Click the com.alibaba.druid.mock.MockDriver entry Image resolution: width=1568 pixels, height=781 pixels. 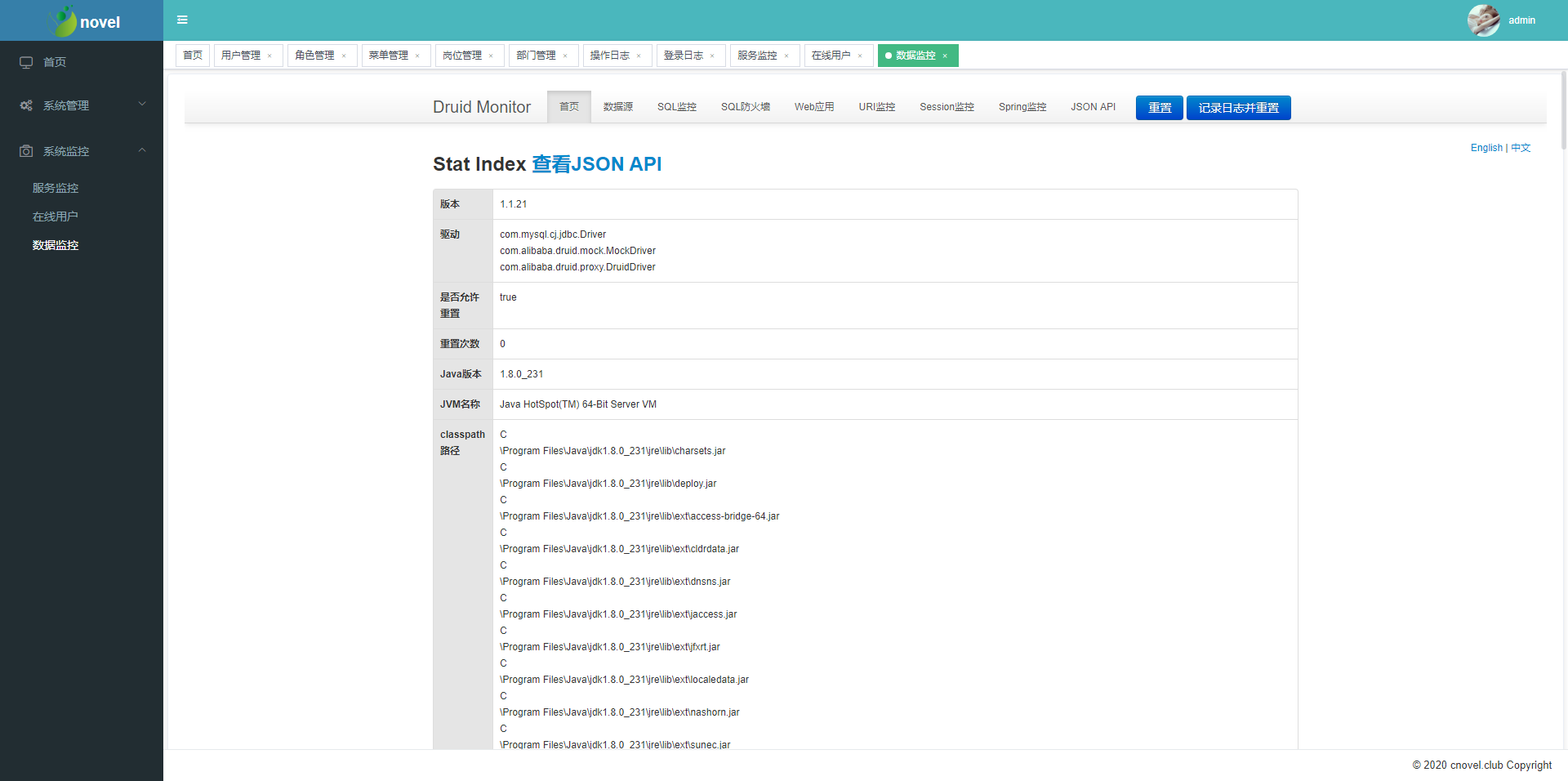577,251
